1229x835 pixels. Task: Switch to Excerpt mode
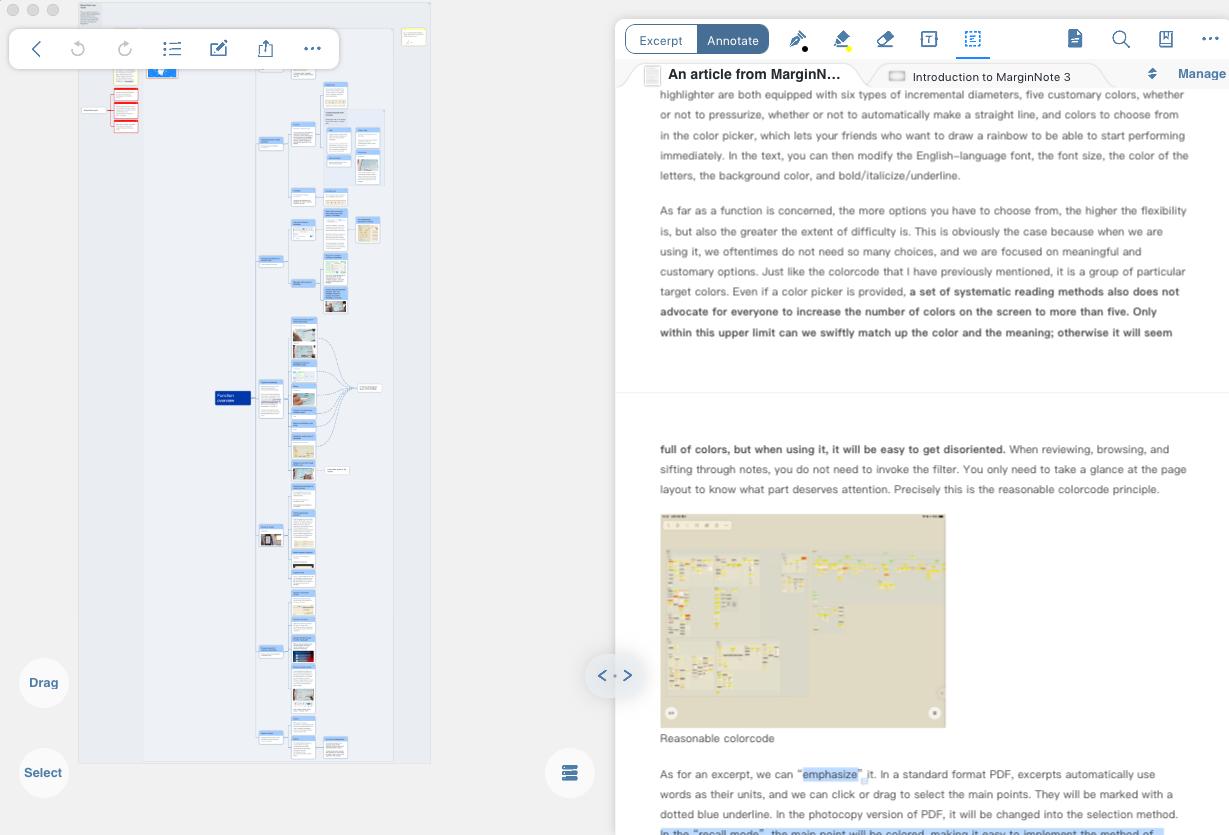tap(661, 40)
